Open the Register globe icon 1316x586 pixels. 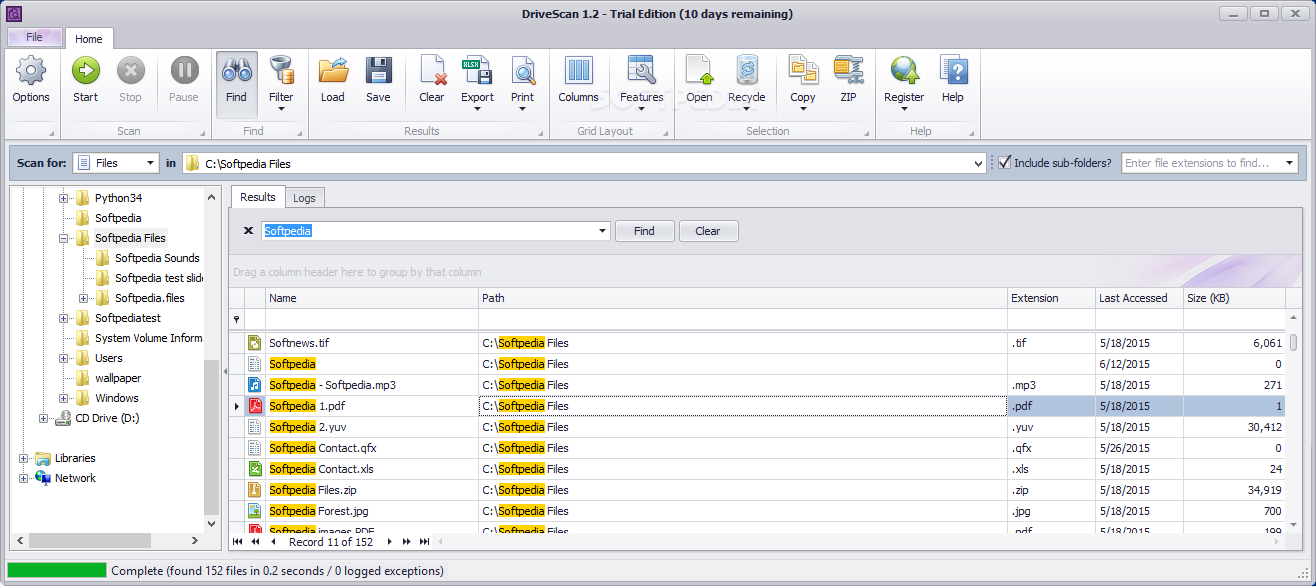pyautogui.click(x=904, y=71)
